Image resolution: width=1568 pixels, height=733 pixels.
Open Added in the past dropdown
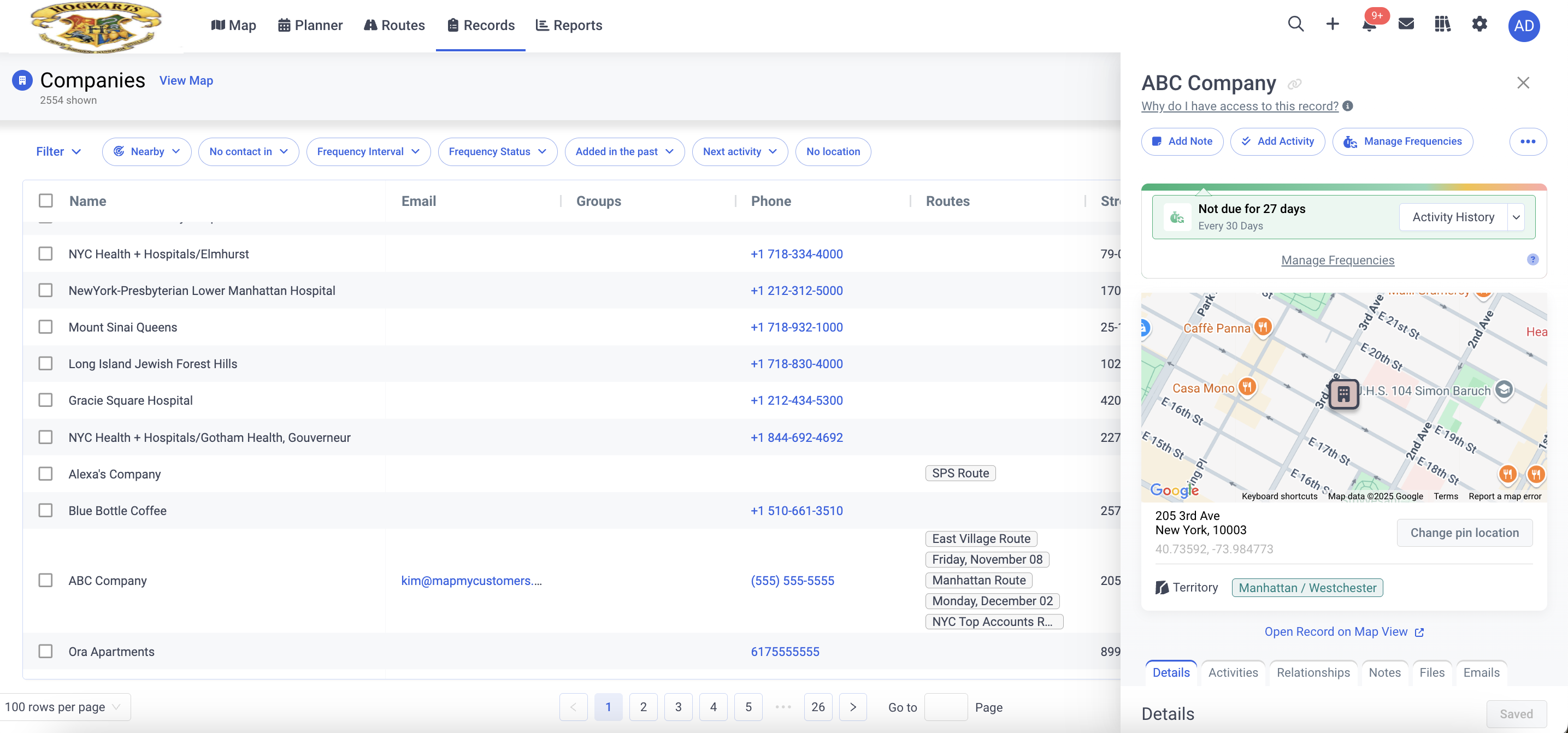point(624,151)
